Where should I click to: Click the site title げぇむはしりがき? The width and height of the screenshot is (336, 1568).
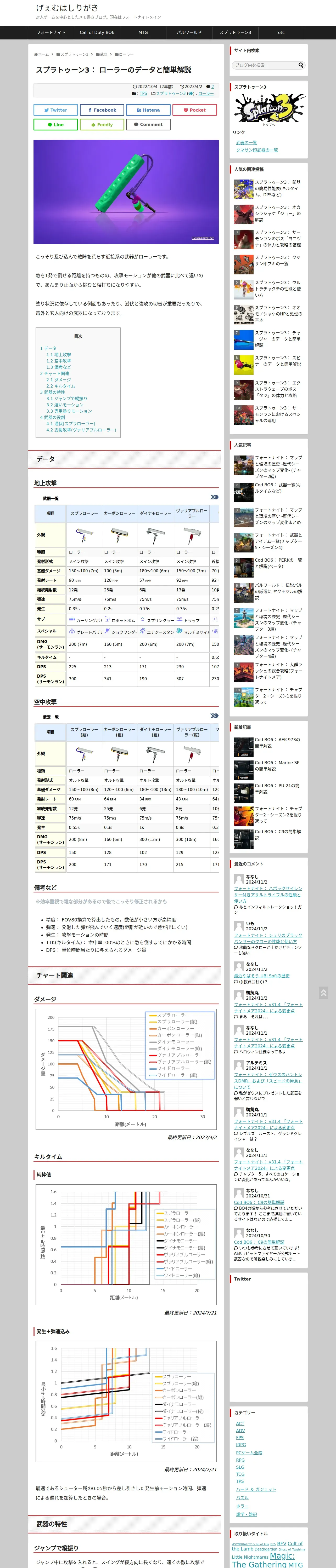67,8
